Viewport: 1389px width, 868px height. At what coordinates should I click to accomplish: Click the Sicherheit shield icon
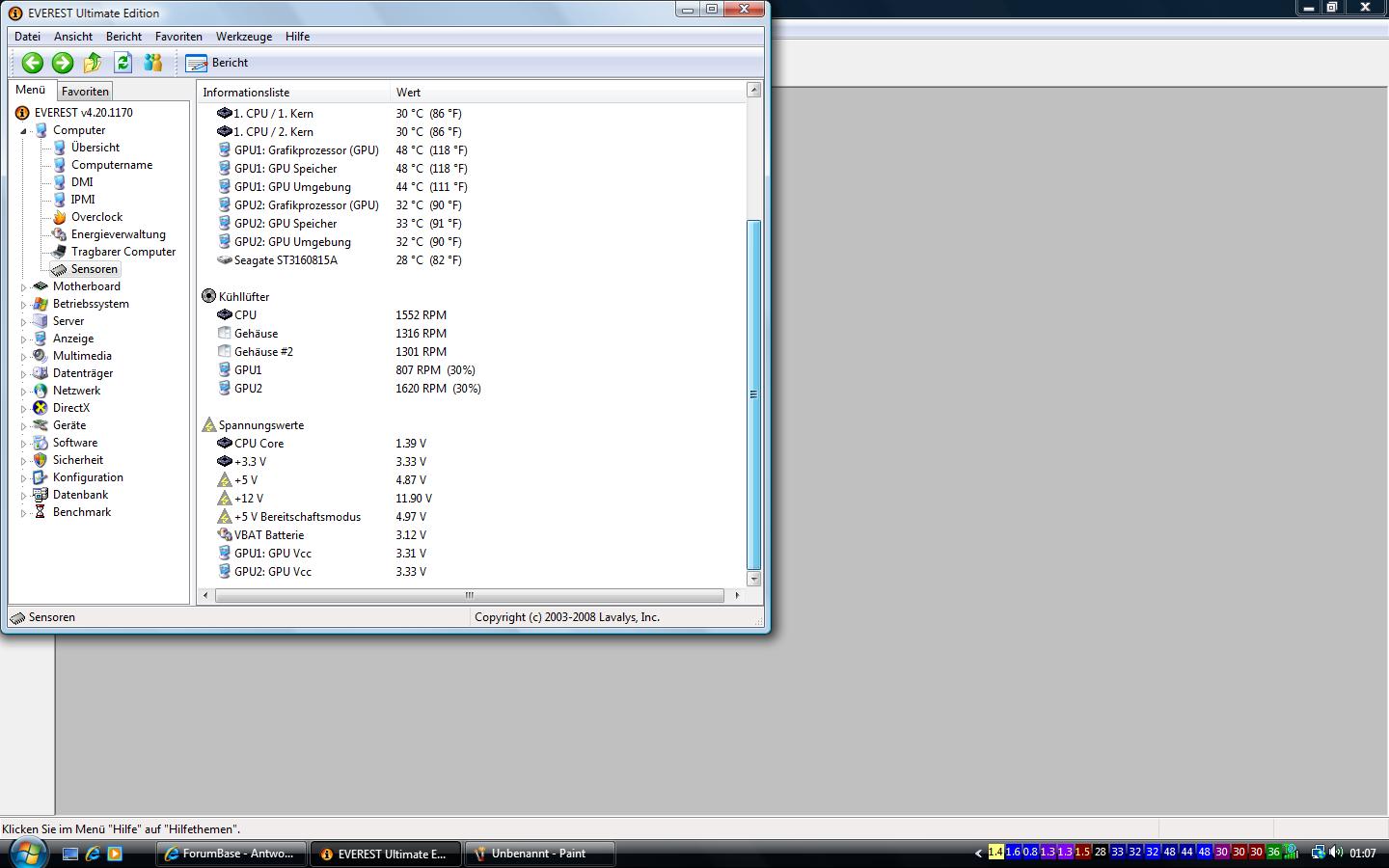point(41,460)
